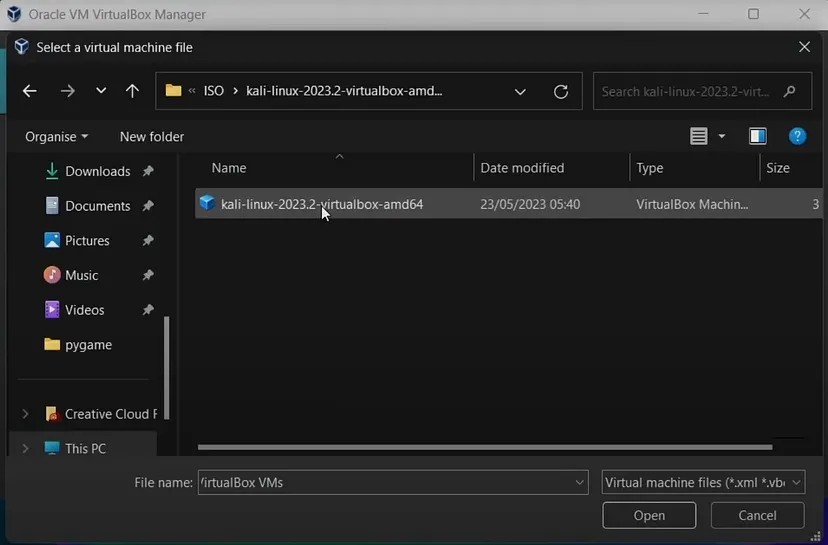Click the horizontal scrollbar of file list
828x545 pixels.
(x=485, y=447)
